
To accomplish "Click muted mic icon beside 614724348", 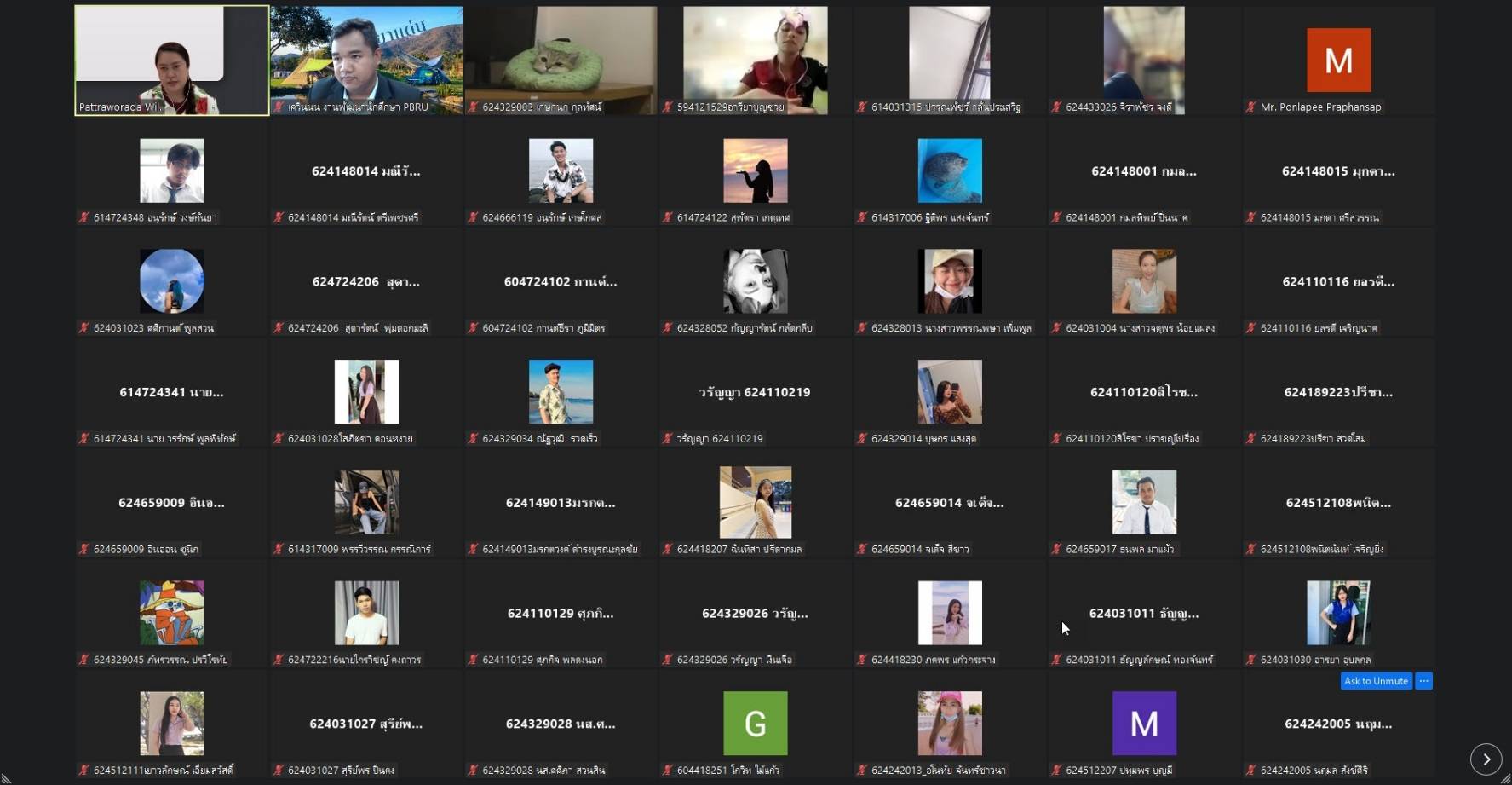I will click(83, 218).
